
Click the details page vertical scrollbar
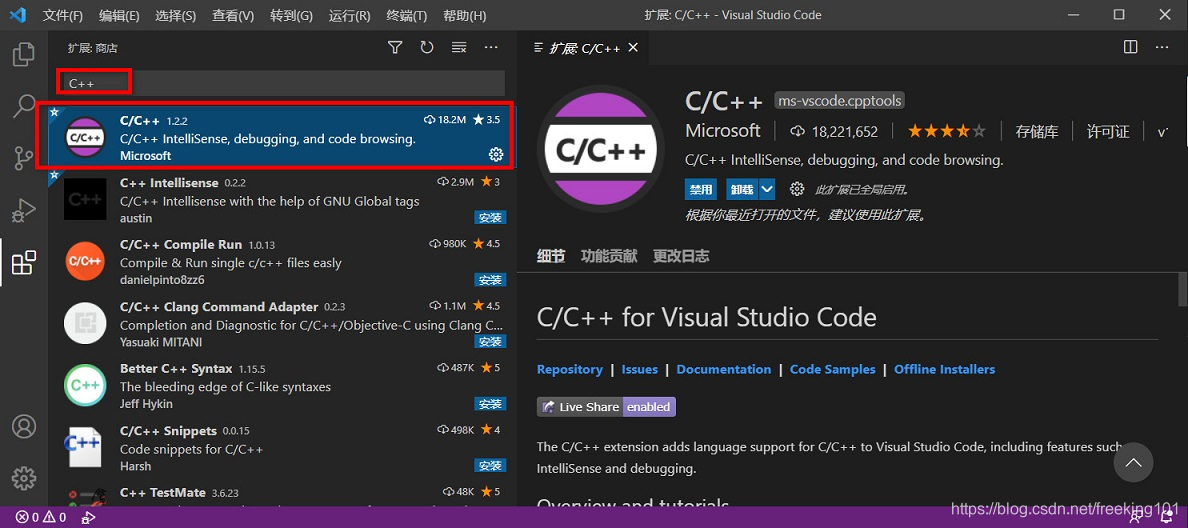tap(1182, 289)
